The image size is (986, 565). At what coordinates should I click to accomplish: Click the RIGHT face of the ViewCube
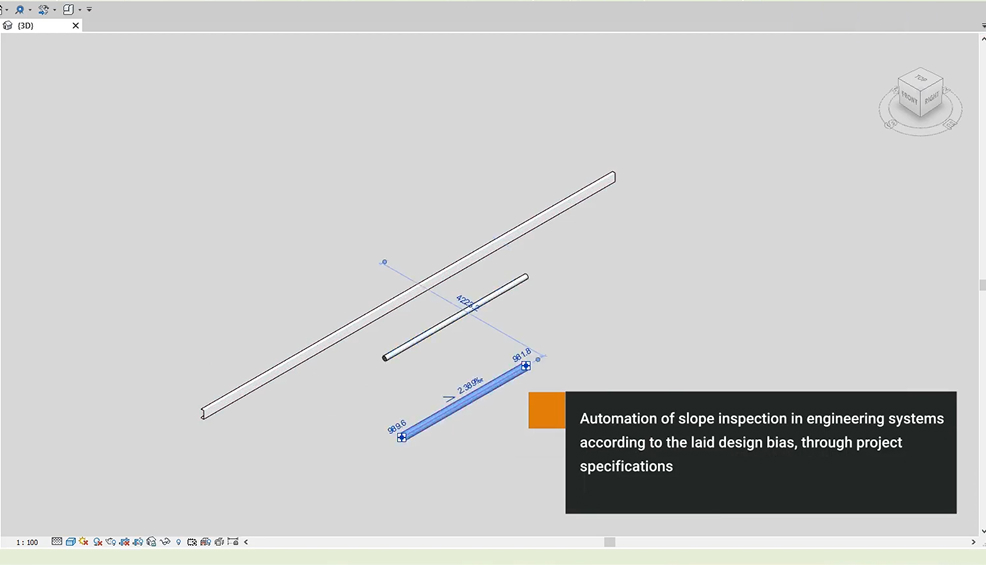tap(931, 99)
